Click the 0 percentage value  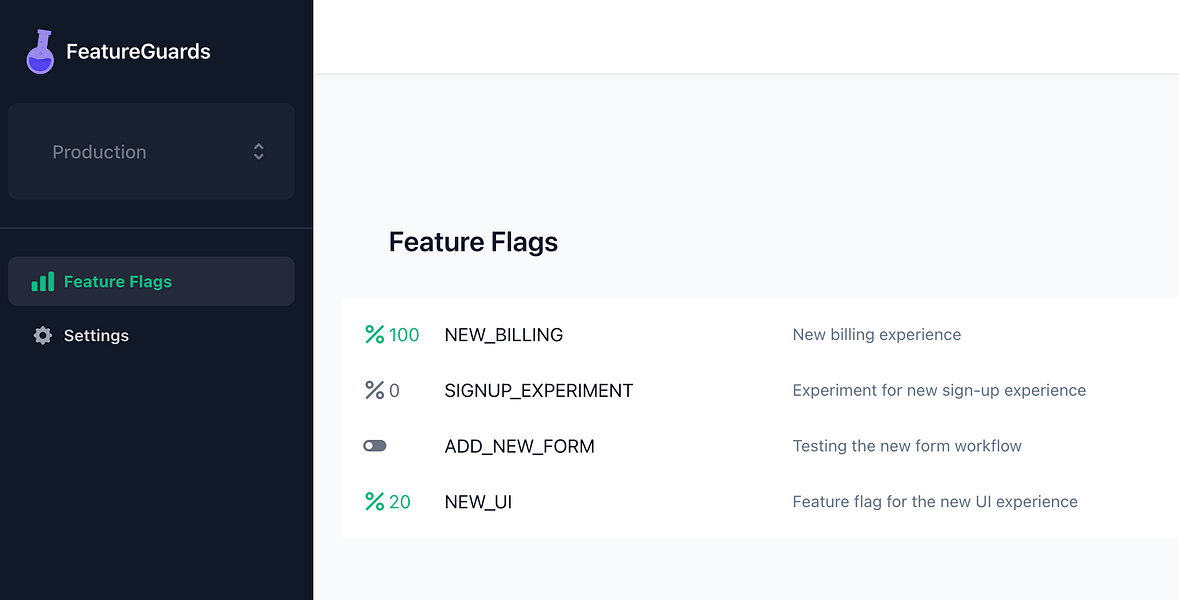coord(394,391)
